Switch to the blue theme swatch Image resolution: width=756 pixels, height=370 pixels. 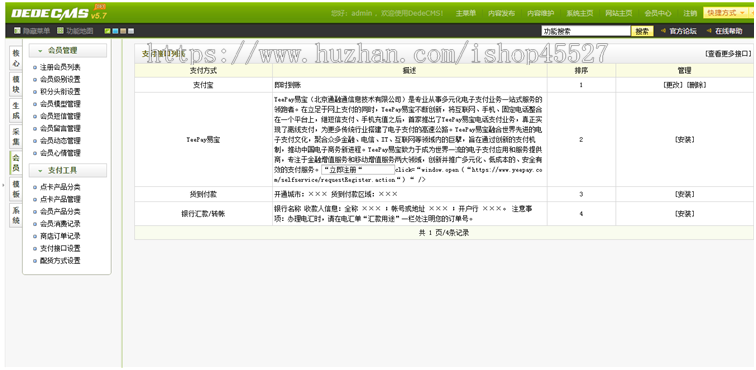(x=115, y=31)
